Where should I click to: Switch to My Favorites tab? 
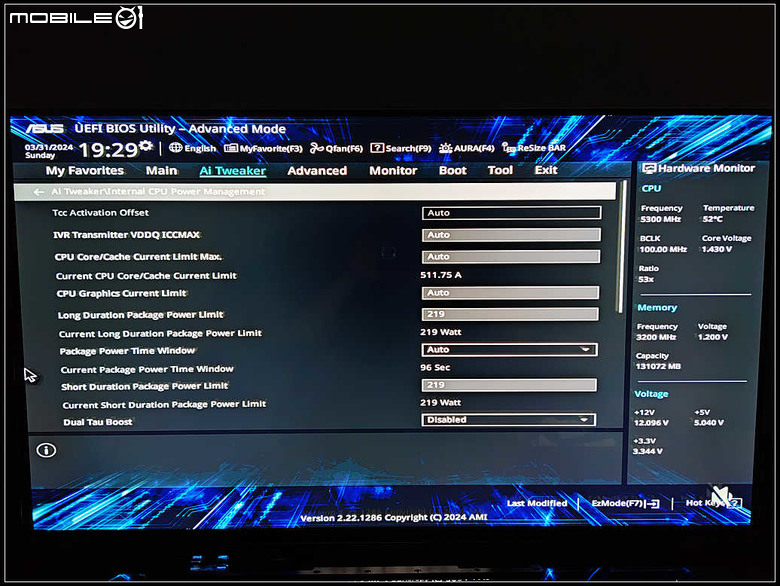pos(85,171)
